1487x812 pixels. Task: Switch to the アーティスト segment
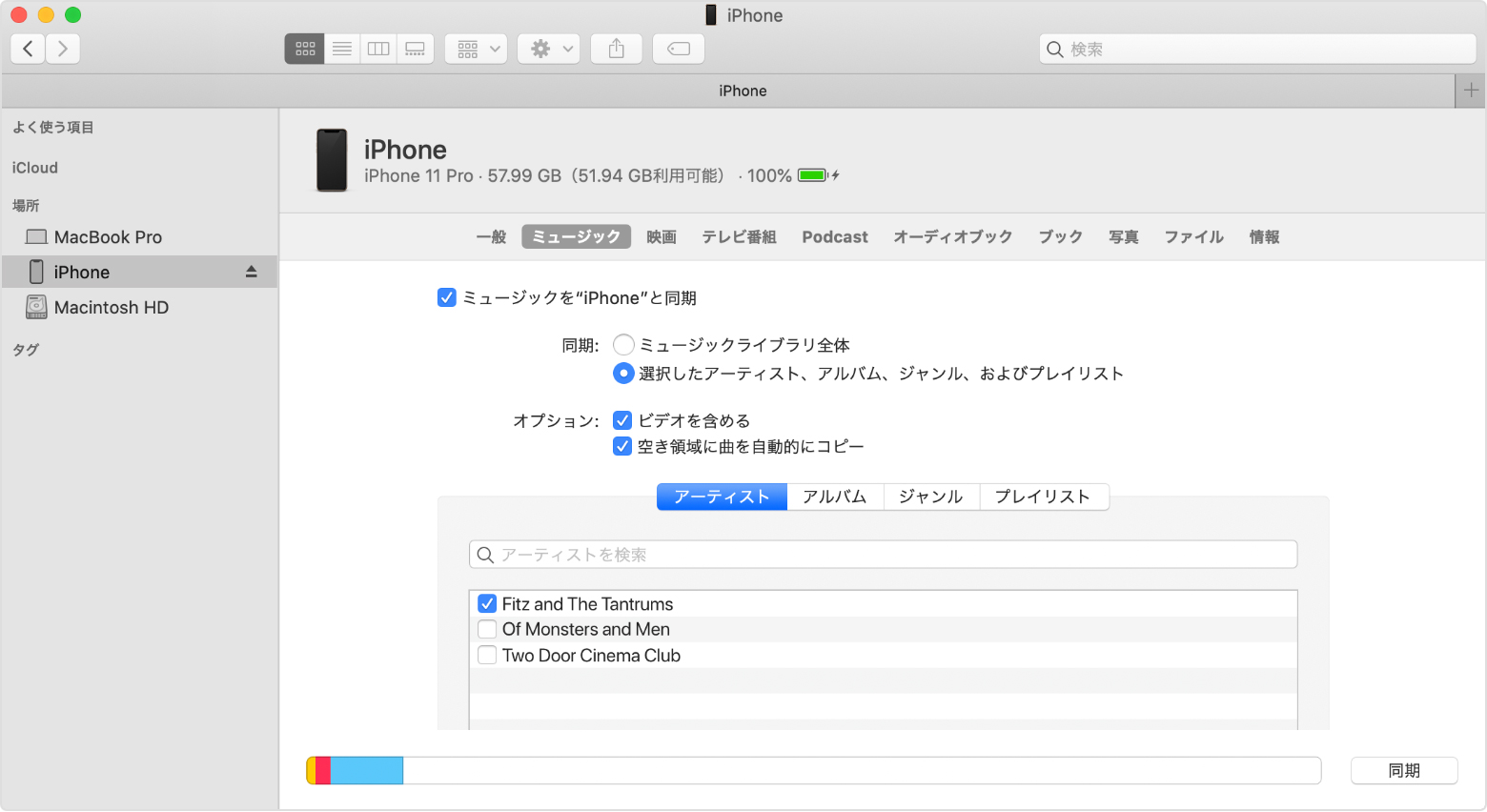coord(722,497)
